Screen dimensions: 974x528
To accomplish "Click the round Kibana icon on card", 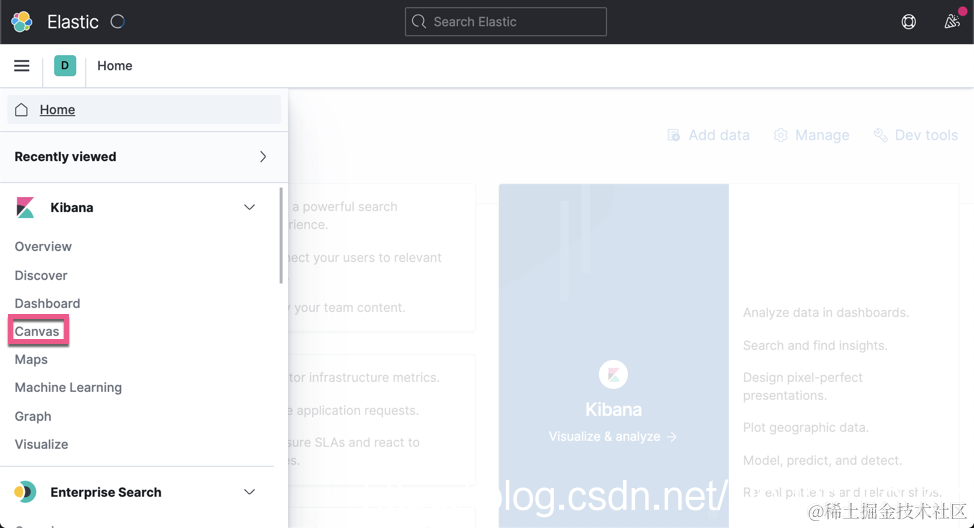I will click(x=613, y=375).
